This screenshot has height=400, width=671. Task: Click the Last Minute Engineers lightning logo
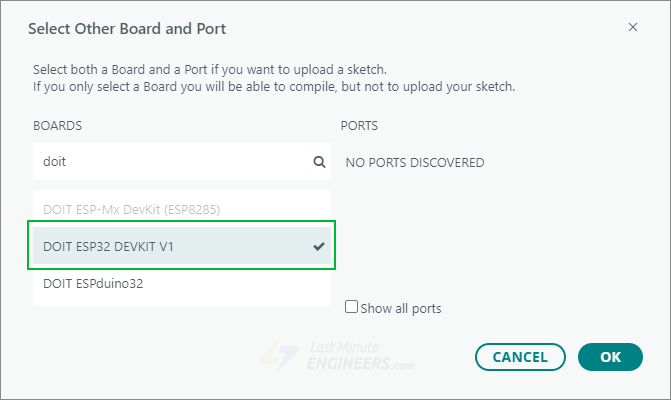pyautogui.click(x=271, y=356)
